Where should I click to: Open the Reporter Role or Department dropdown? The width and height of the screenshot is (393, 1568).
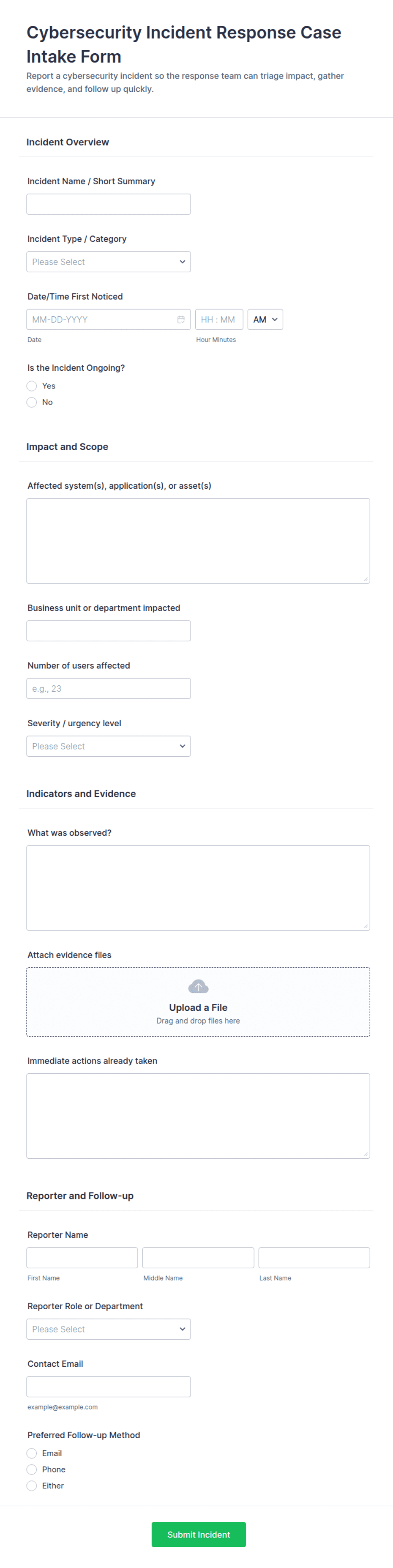[x=108, y=1329]
